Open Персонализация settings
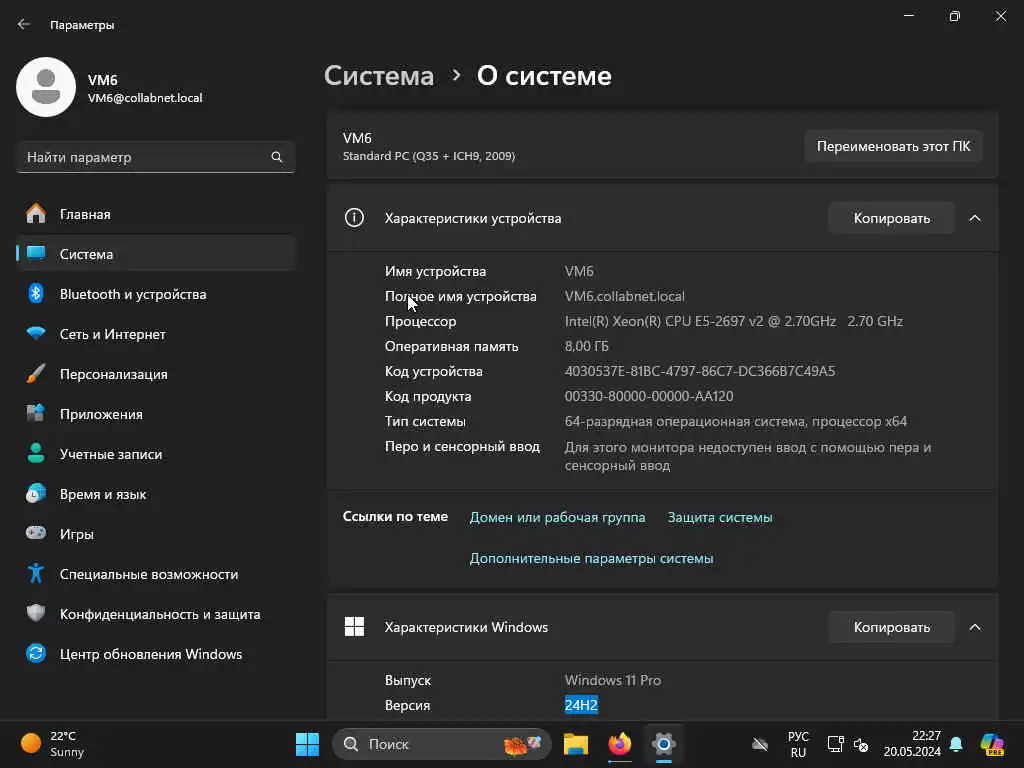Viewport: 1024px width, 768px height. [x=155, y=374]
